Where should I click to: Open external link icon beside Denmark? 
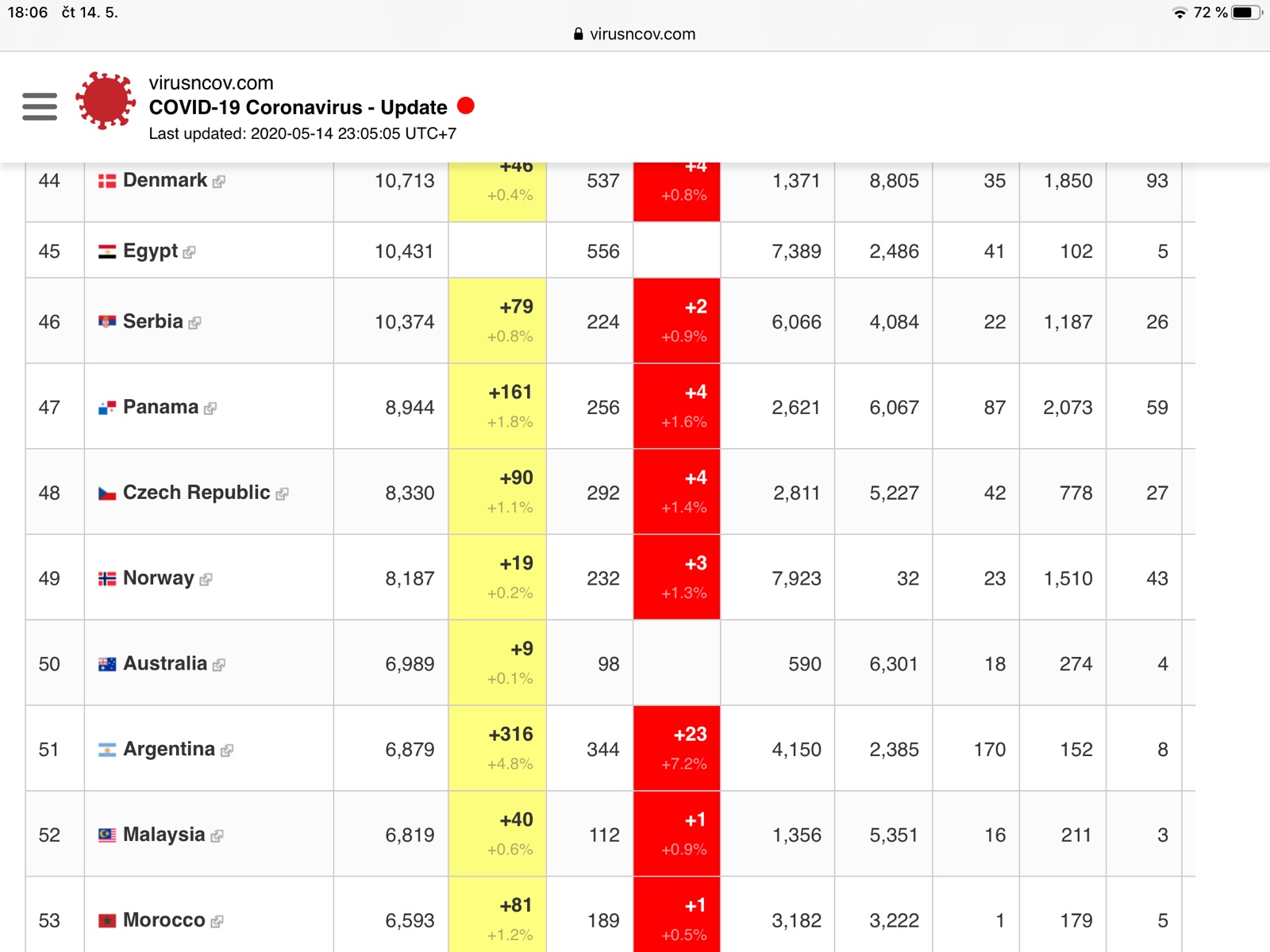click(x=219, y=182)
